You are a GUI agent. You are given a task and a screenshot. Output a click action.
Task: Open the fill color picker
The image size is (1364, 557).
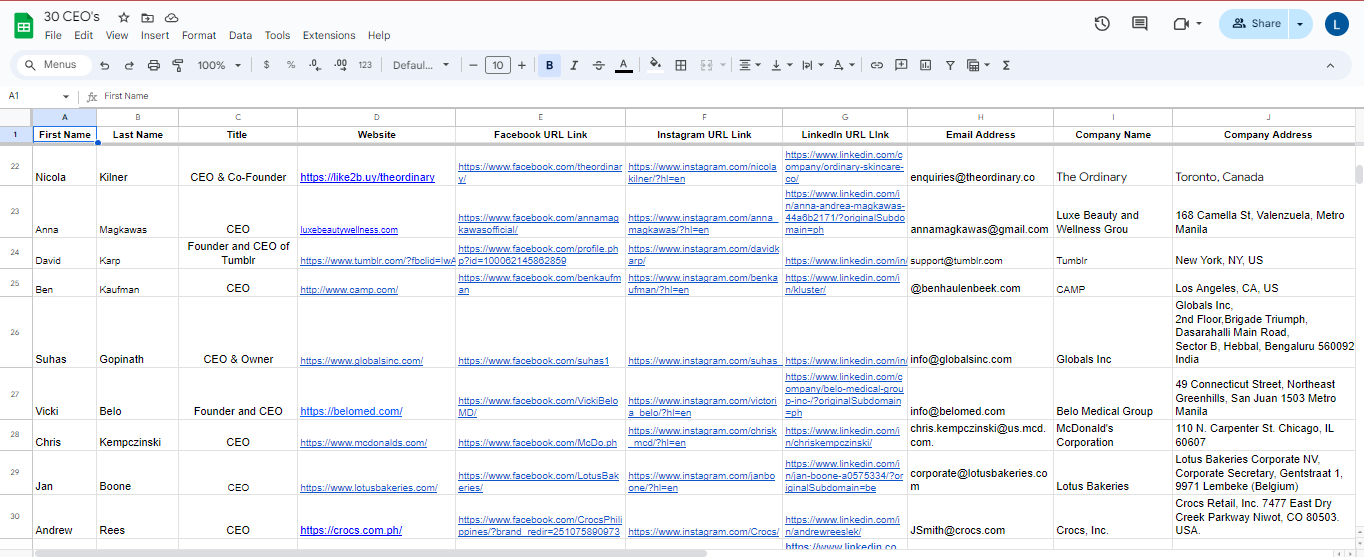coord(656,65)
